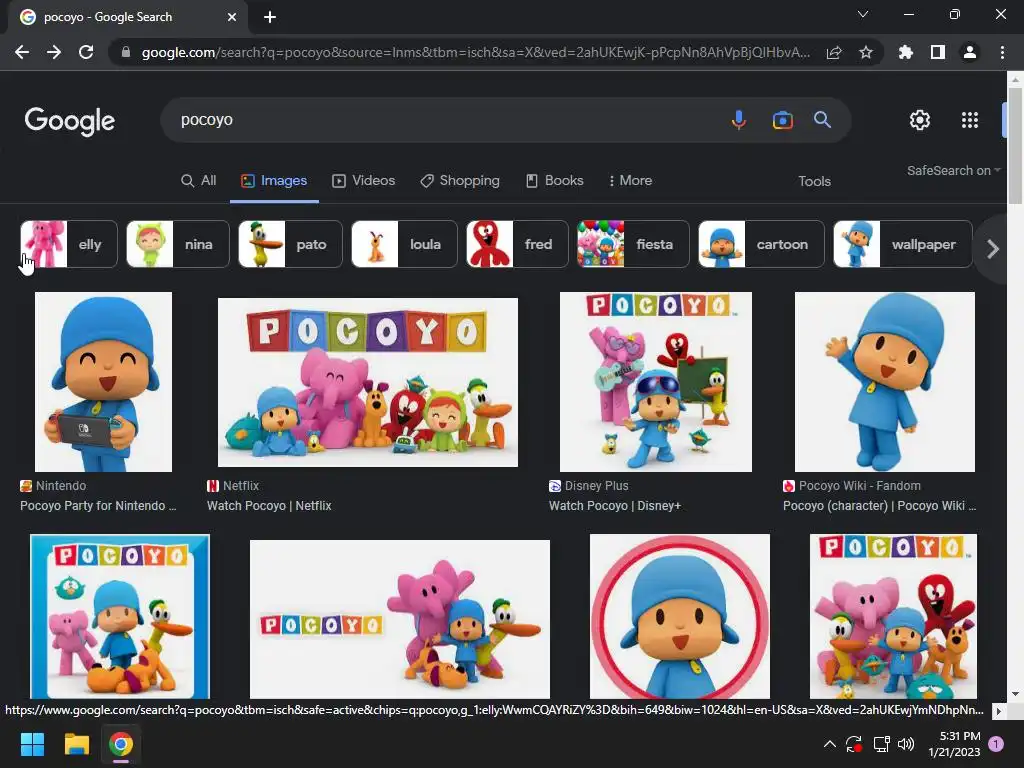Reload the current page
This screenshot has width=1024, height=768.
click(x=86, y=52)
